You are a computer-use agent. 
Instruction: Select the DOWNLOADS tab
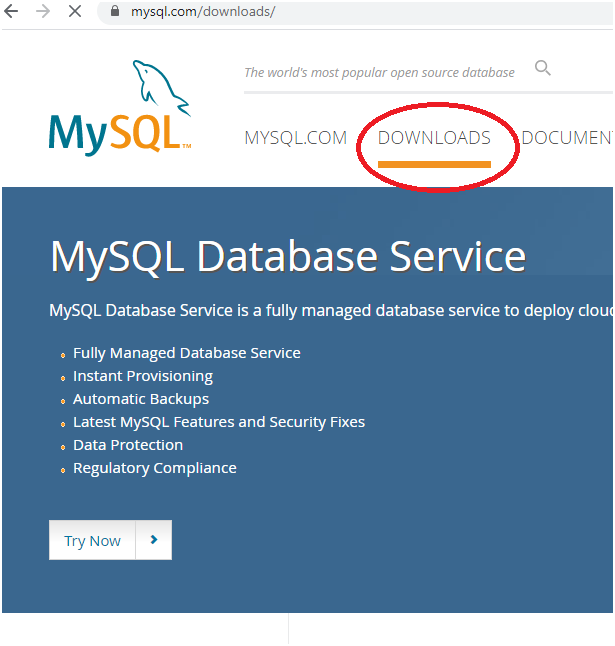434,138
